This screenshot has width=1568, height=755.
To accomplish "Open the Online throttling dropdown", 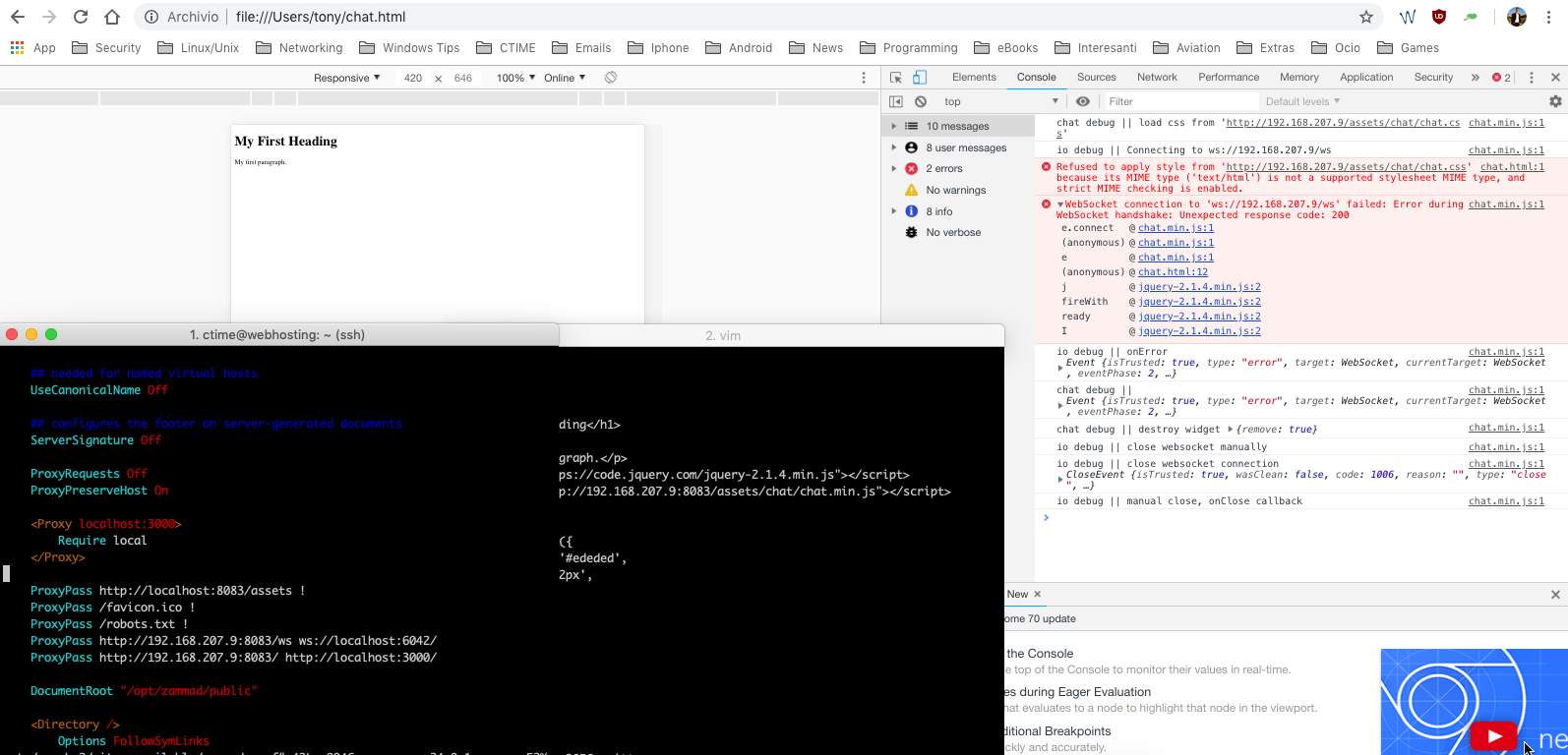I will [565, 78].
